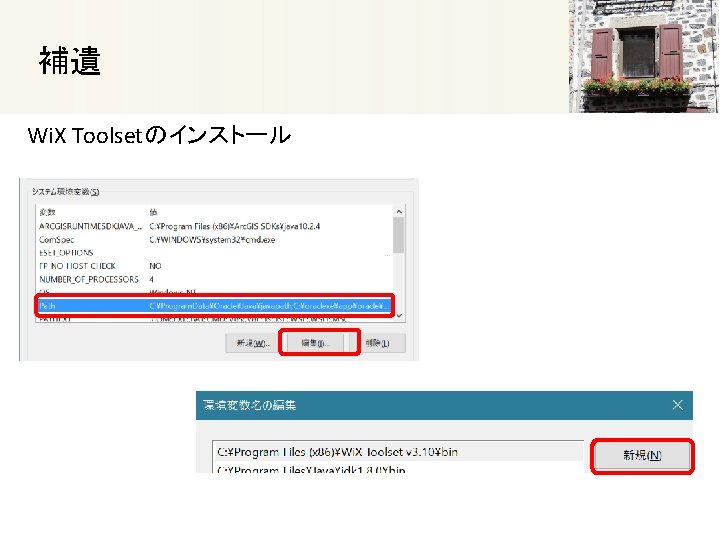Screen dimensions: 720x540
Task: Click the scroll-up arrow of variables list
Action: 399,212
